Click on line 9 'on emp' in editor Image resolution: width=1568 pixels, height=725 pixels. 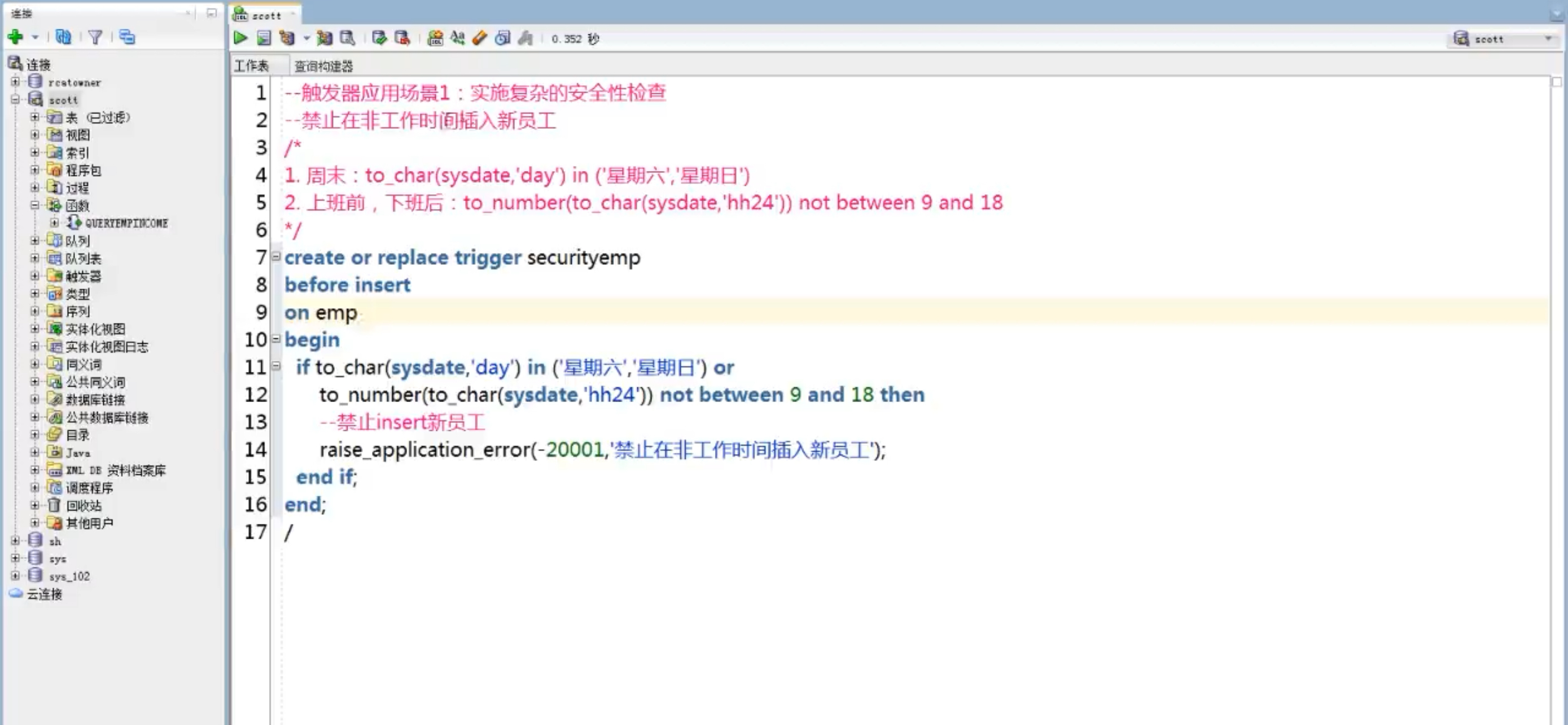[x=321, y=312]
